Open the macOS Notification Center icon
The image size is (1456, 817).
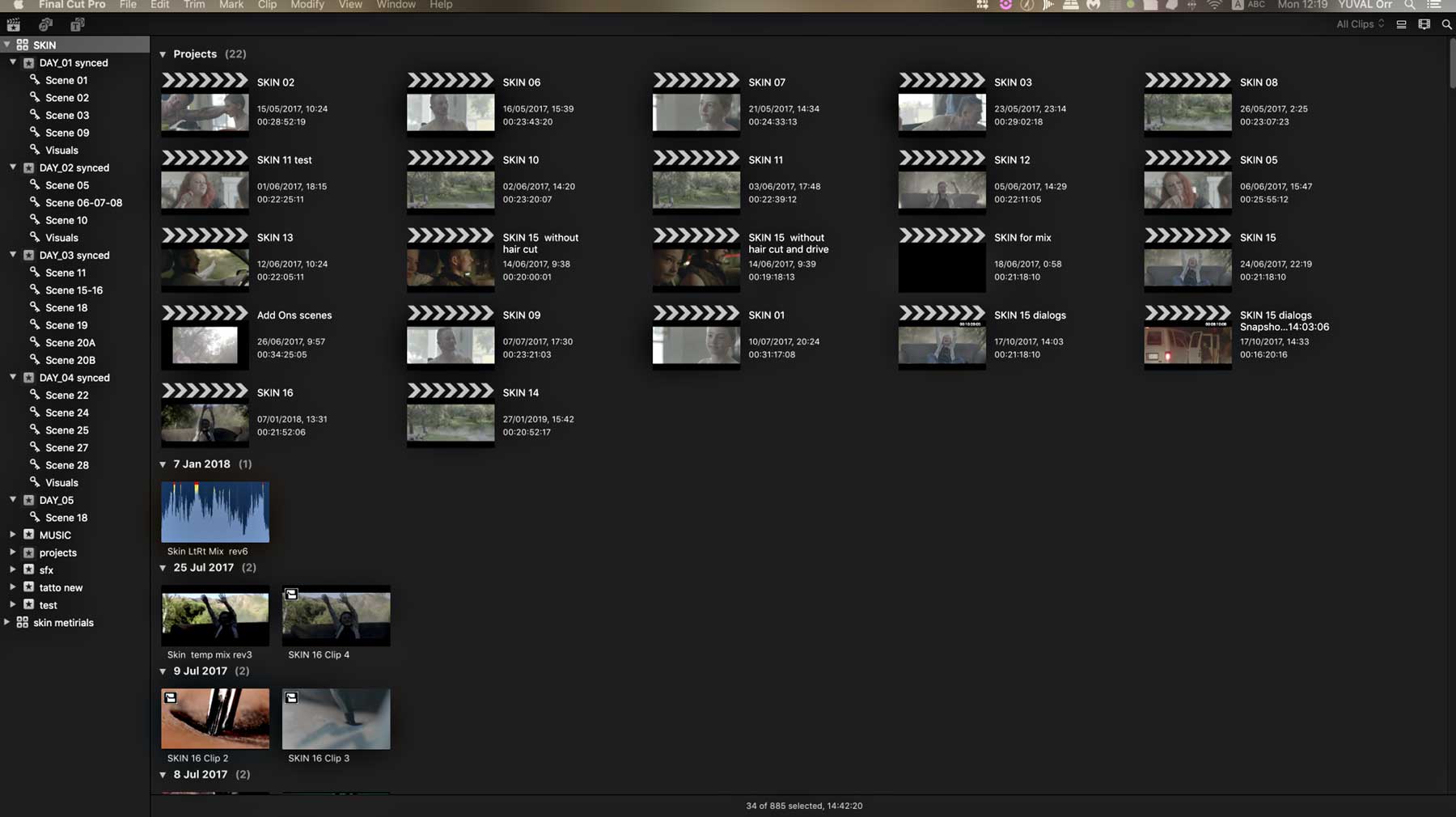pos(1434,5)
